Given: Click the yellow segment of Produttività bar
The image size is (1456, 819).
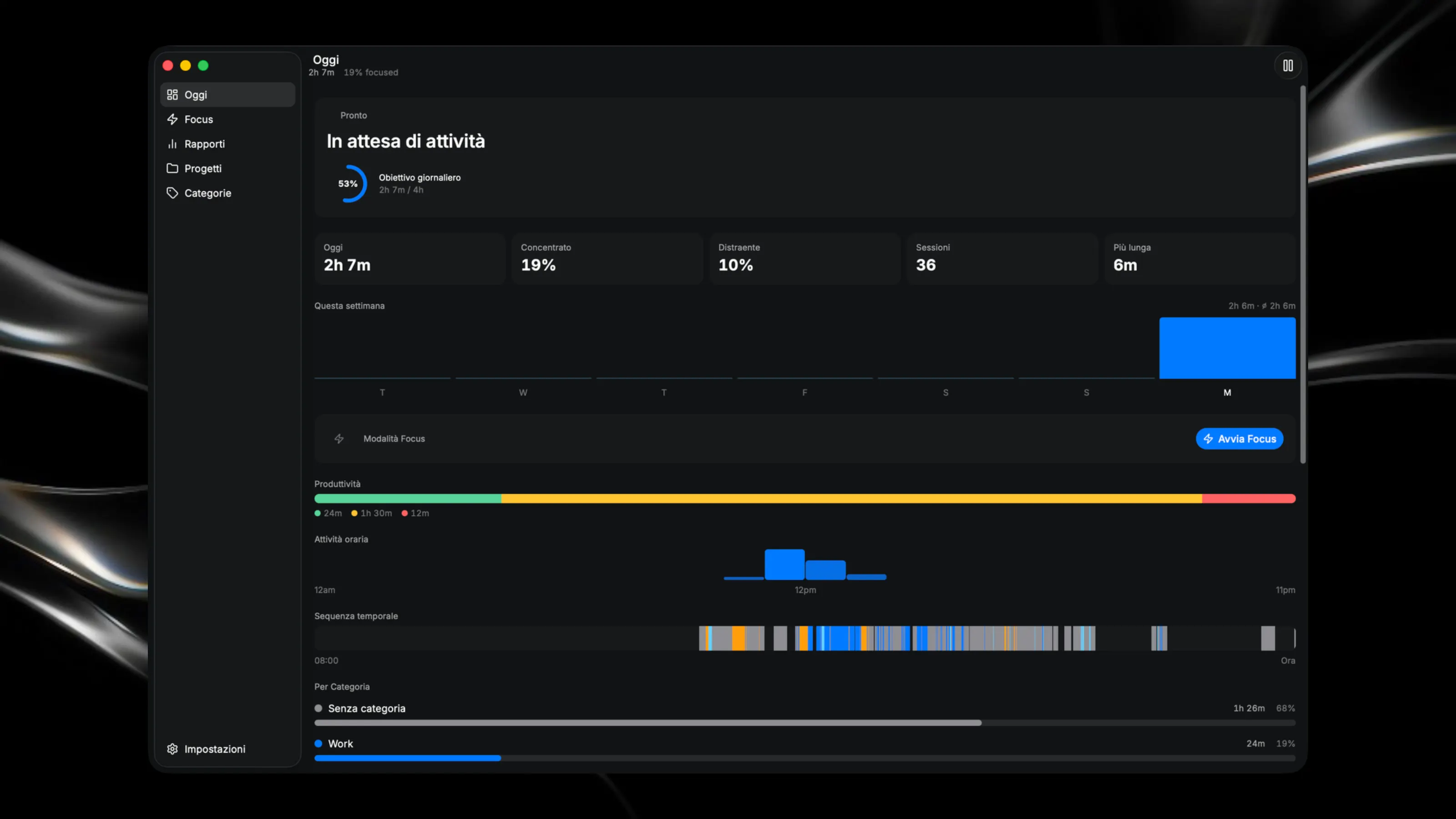Looking at the screenshot, I should [x=851, y=499].
